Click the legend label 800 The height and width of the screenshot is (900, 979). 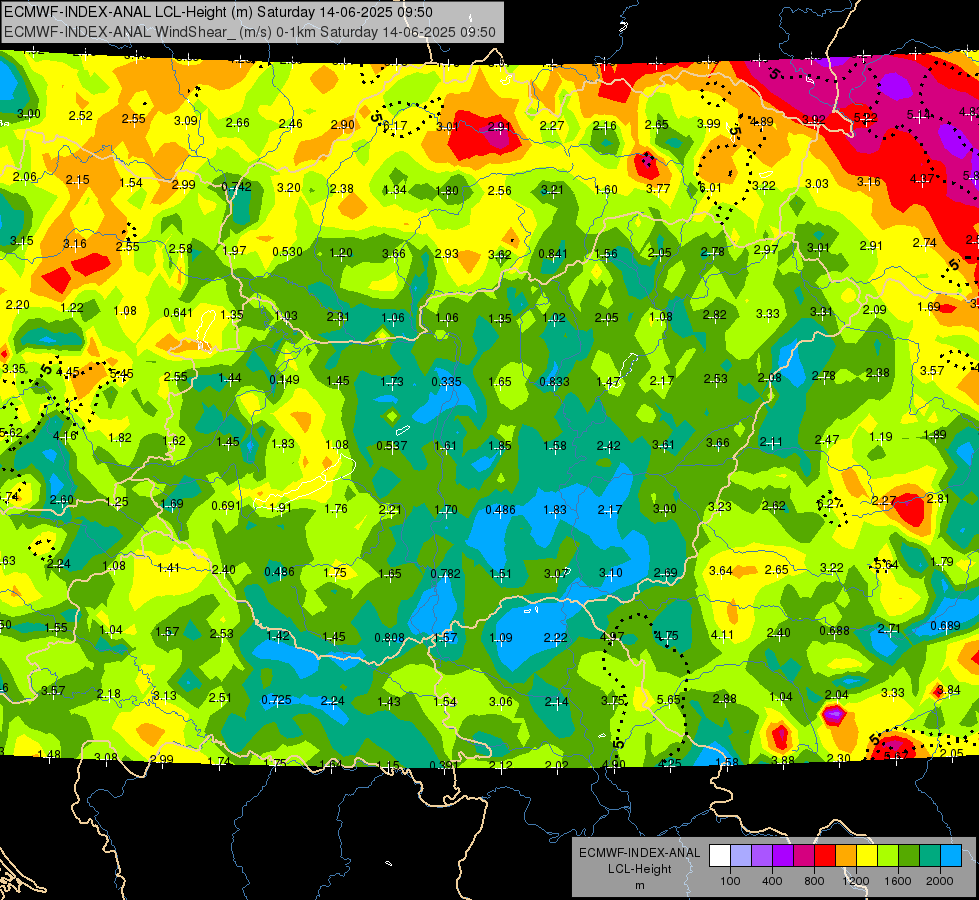(x=814, y=881)
